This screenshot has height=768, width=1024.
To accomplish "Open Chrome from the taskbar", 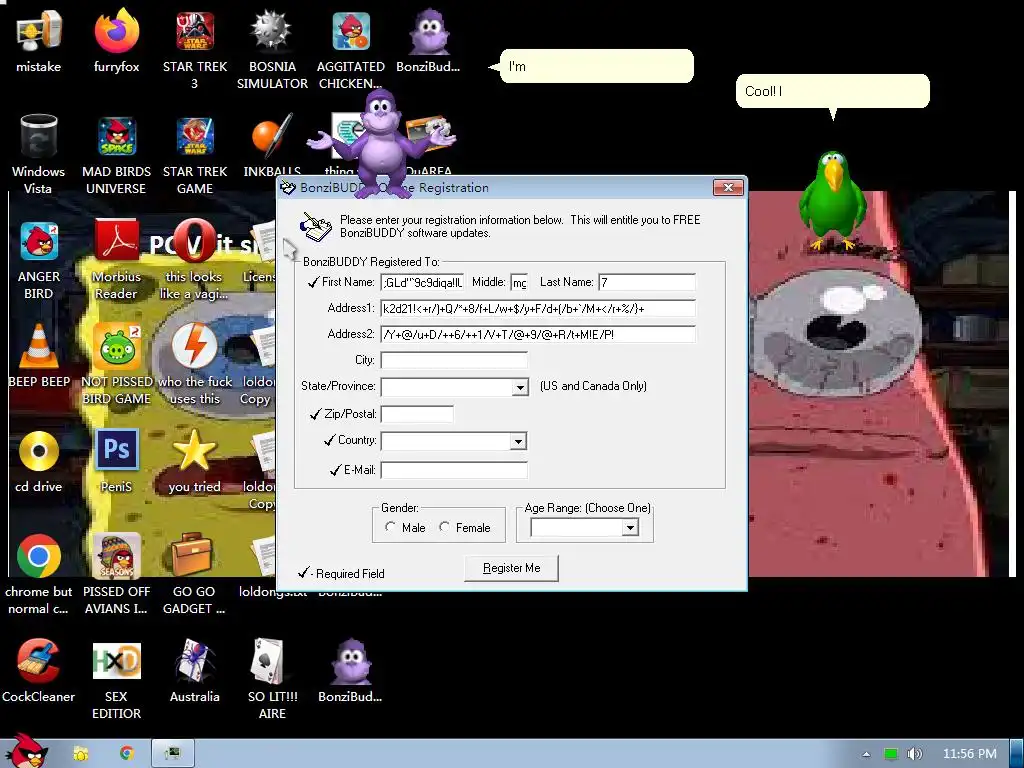I will tap(127, 754).
